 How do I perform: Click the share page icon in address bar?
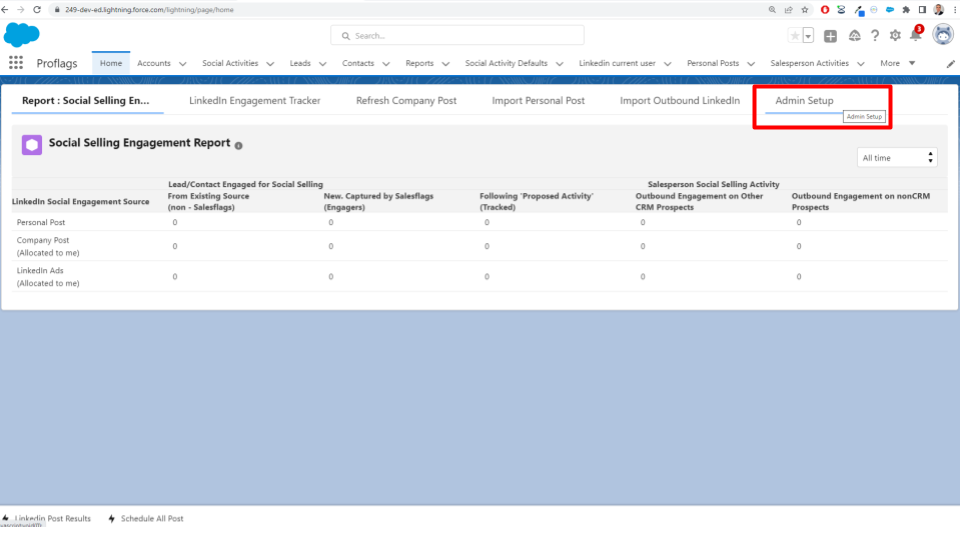789,10
